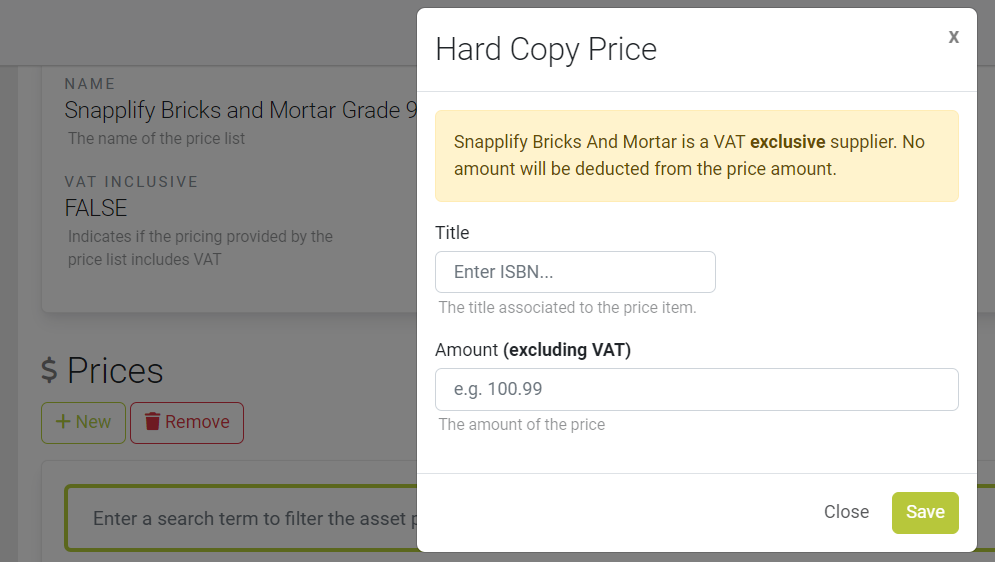Image resolution: width=995 pixels, height=562 pixels.
Task: Click the plus icon on New button
Action: point(63,422)
